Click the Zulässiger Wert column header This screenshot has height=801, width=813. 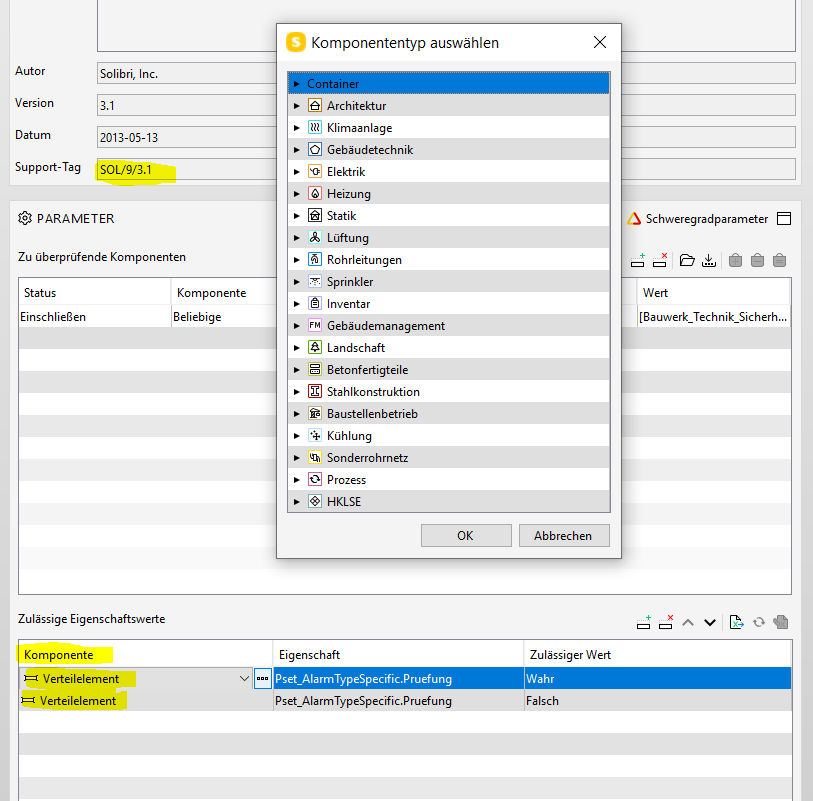coord(657,655)
